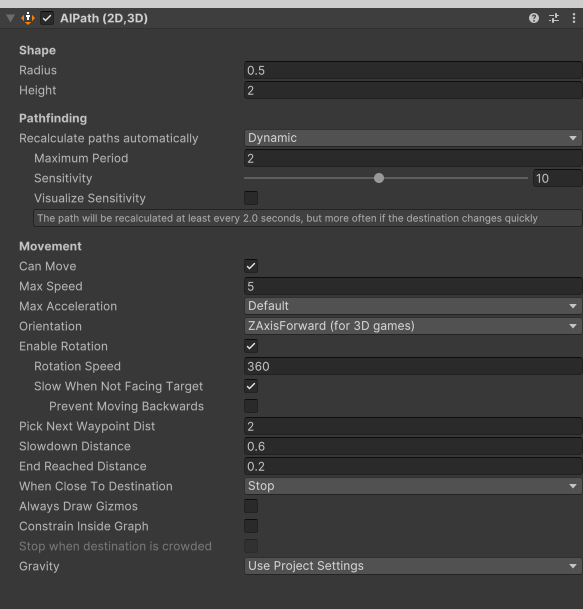
Task: Uncheck Slow When Not Facing Target
Action: coord(251,386)
